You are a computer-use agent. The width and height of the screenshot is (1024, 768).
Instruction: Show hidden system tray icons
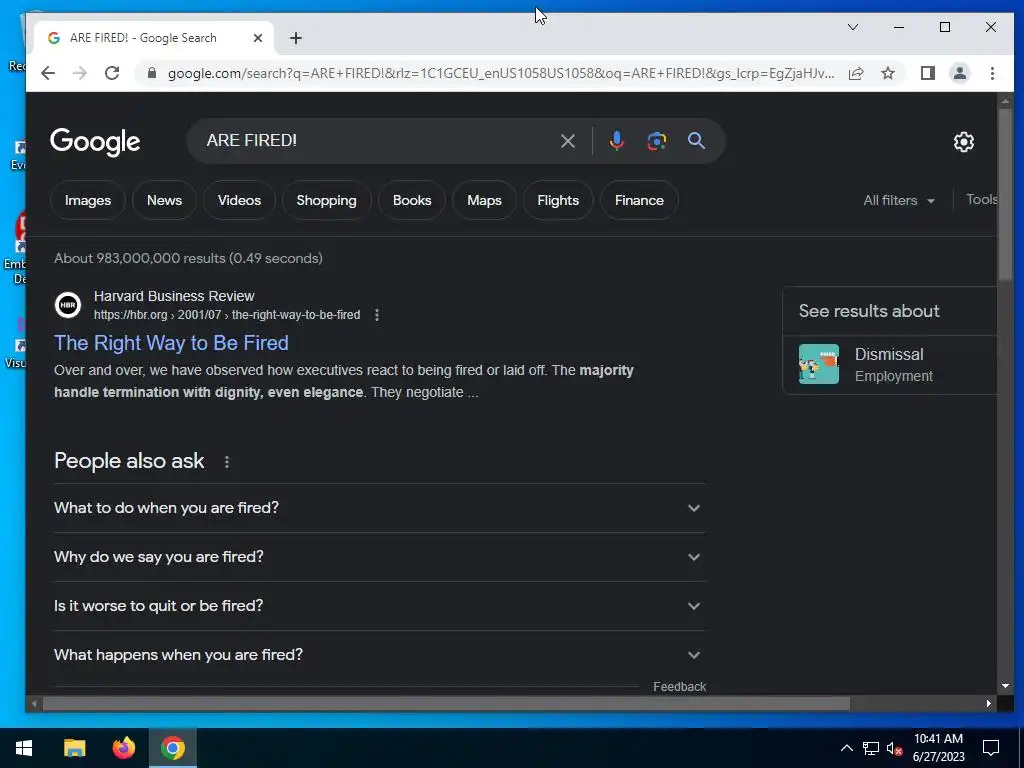point(846,748)
